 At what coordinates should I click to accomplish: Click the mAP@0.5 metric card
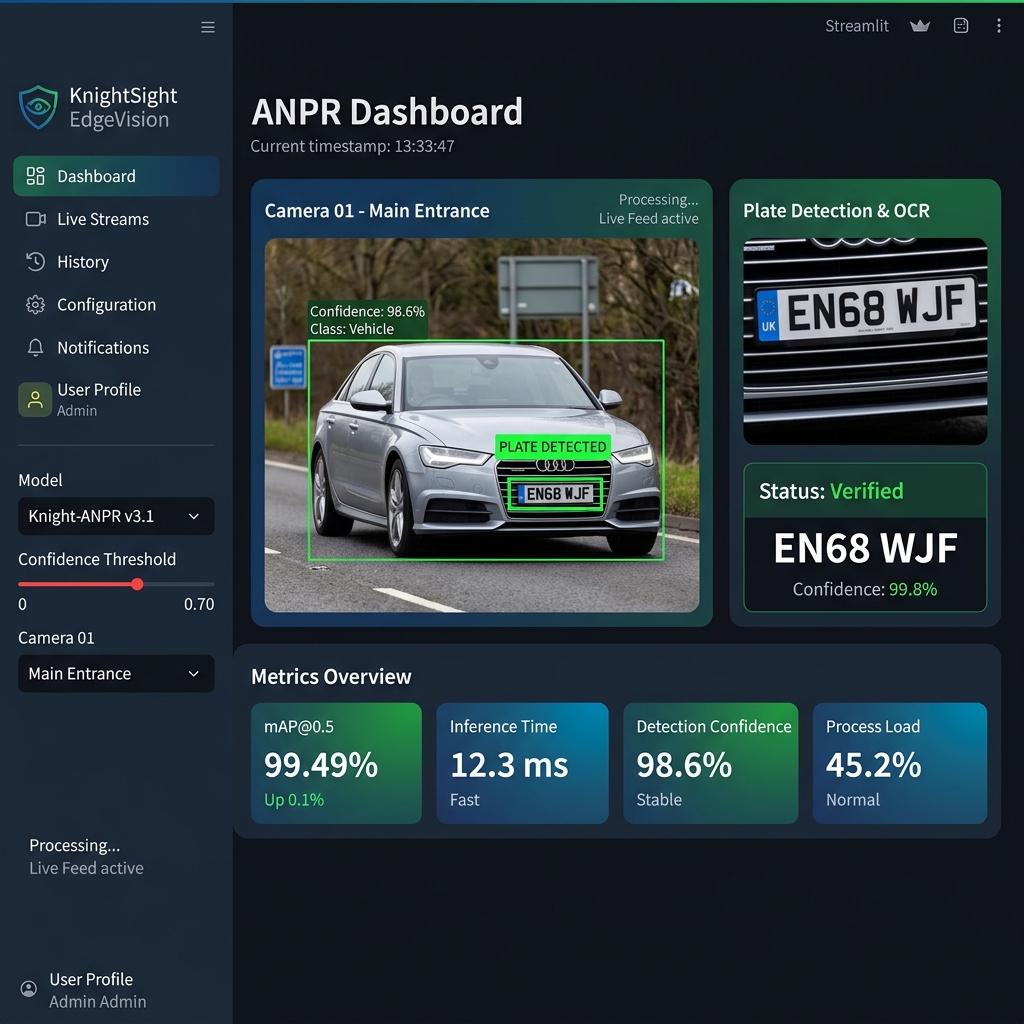336,763
